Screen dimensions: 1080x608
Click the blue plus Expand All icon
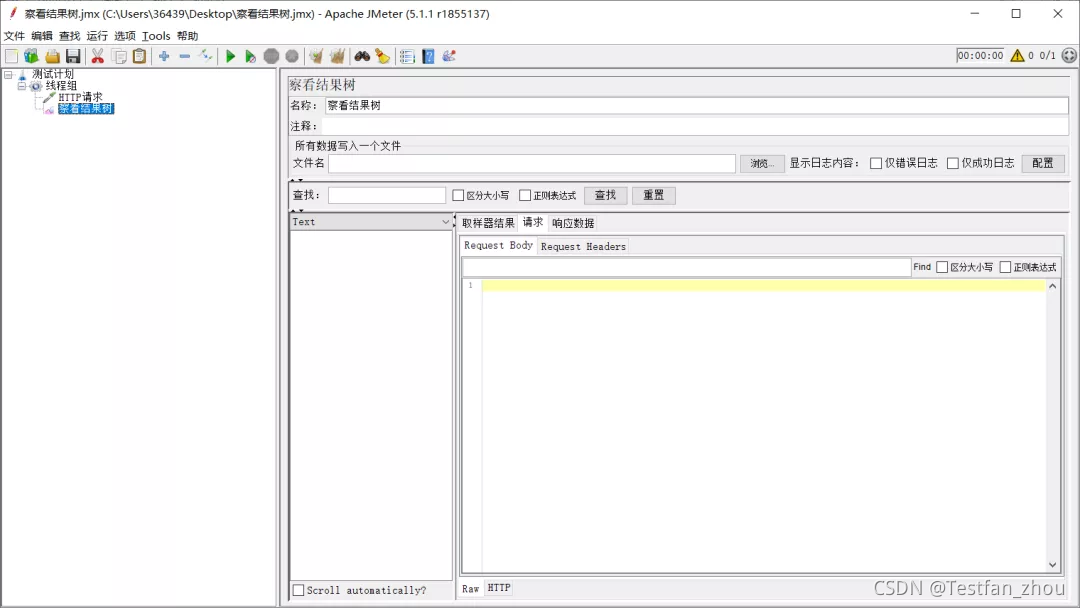click(164, 56)
